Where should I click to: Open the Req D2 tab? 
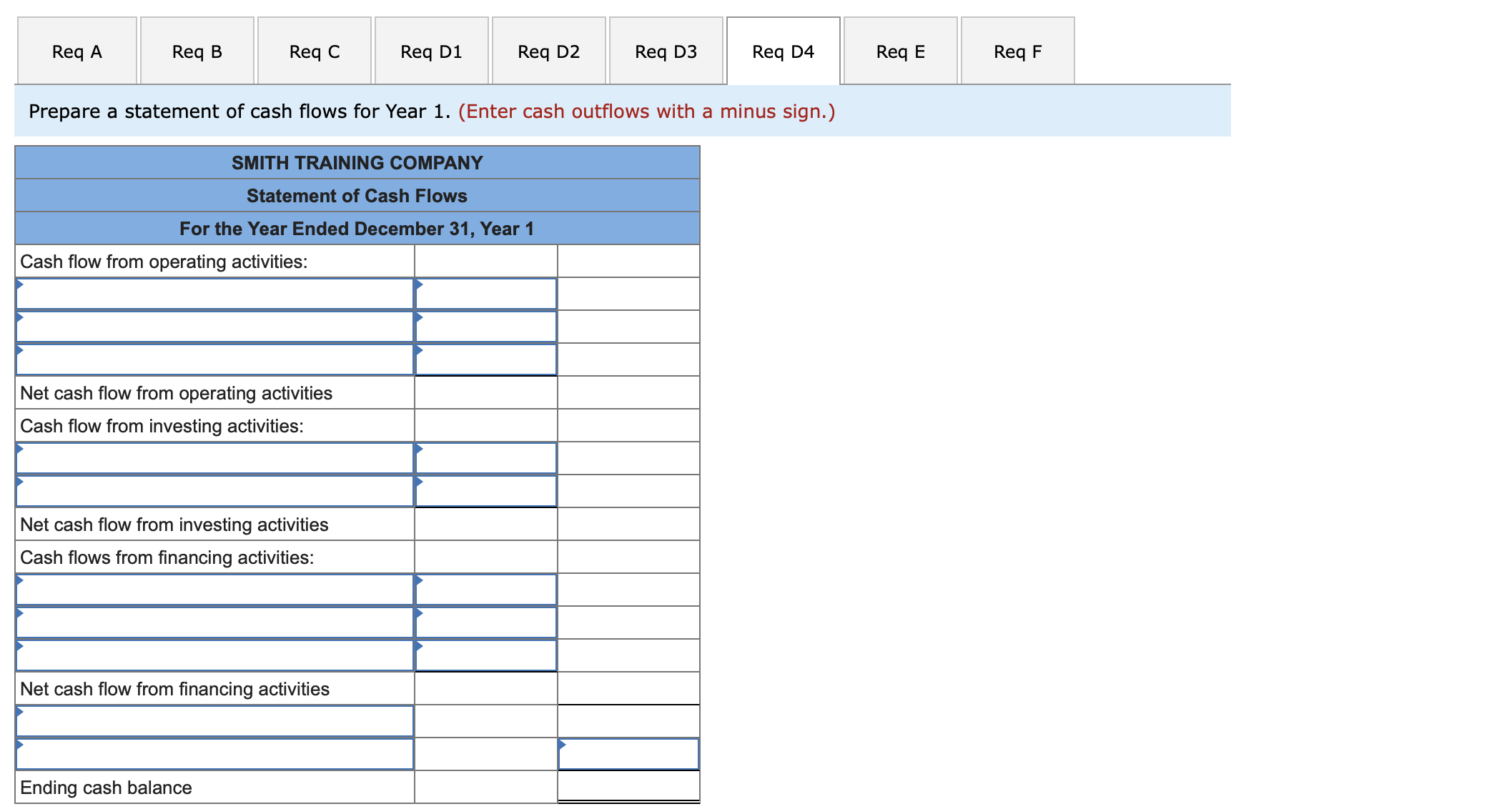coord(548,51)
